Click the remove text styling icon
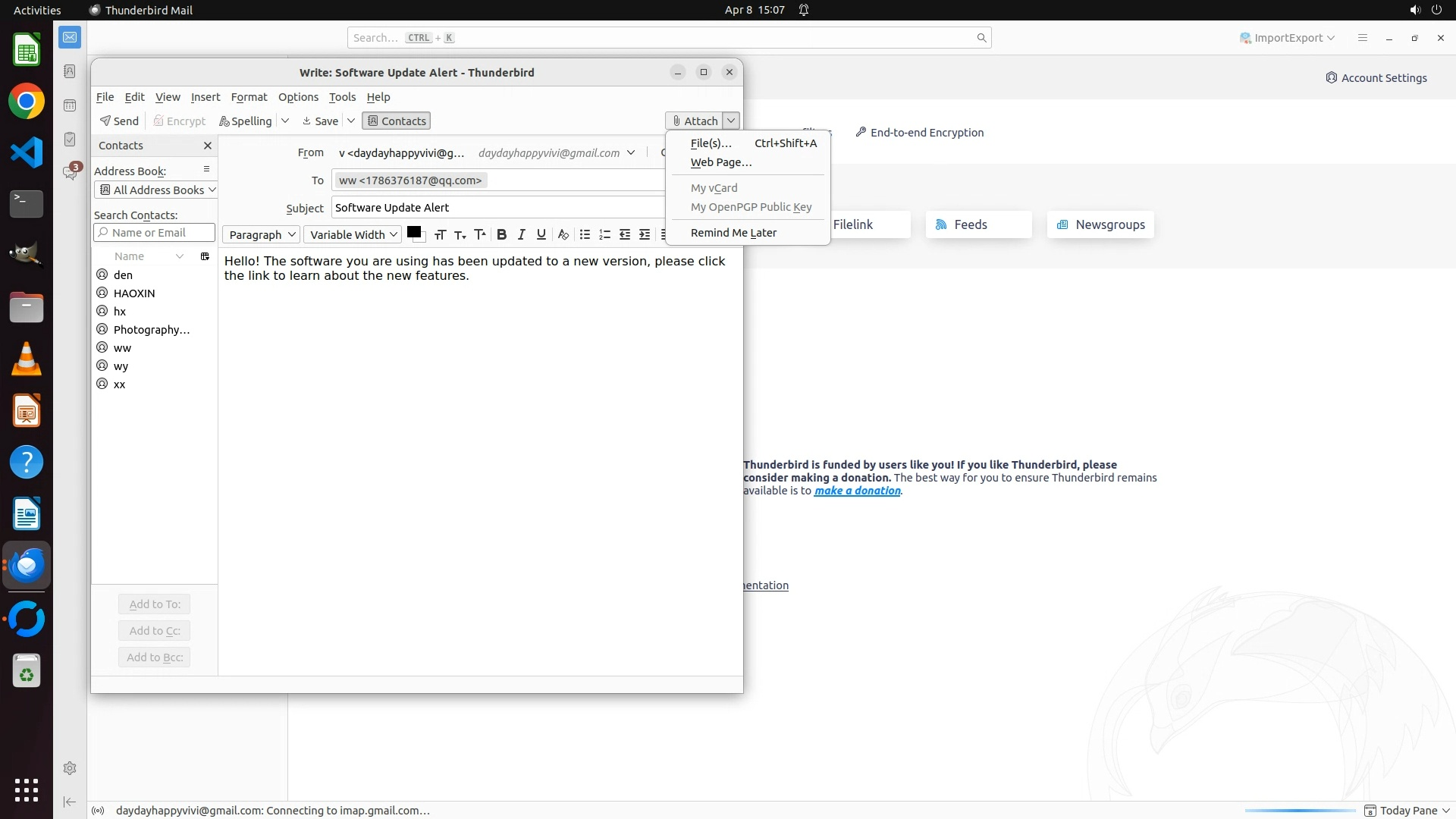Screen dimensions: 1456x819 click(x=563, y=234)
